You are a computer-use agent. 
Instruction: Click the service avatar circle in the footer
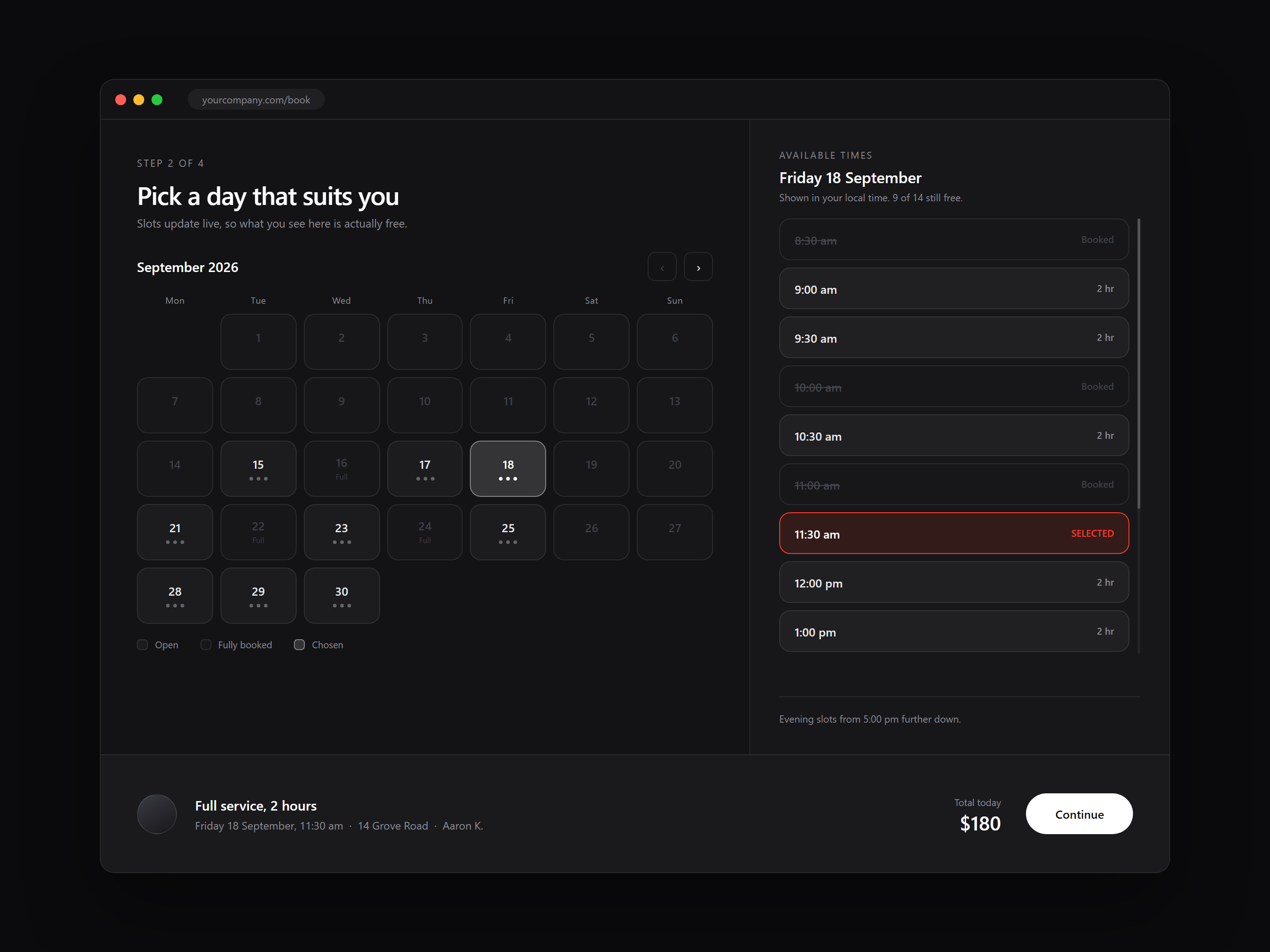157,814
